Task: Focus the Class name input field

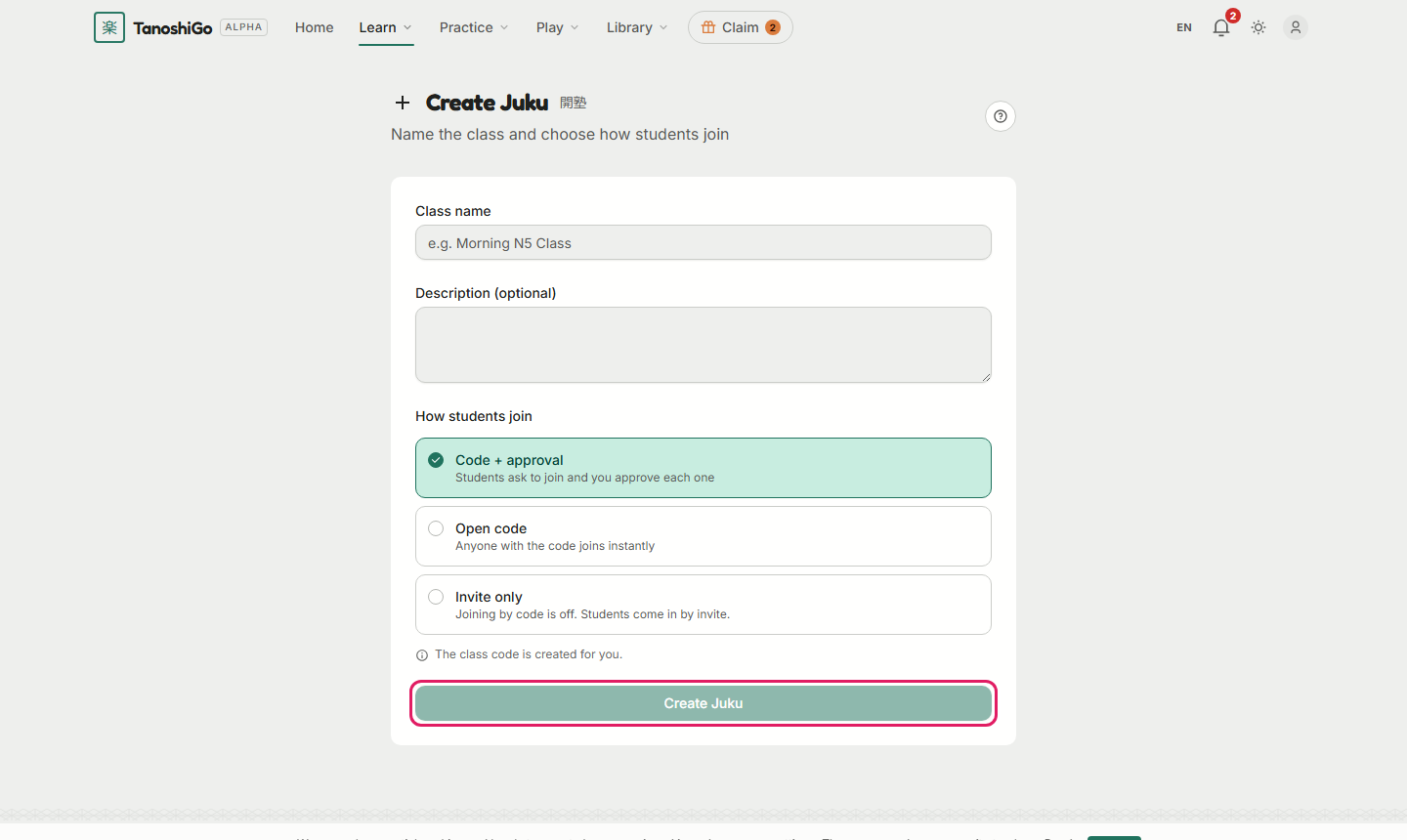Action: click(703, 242)
